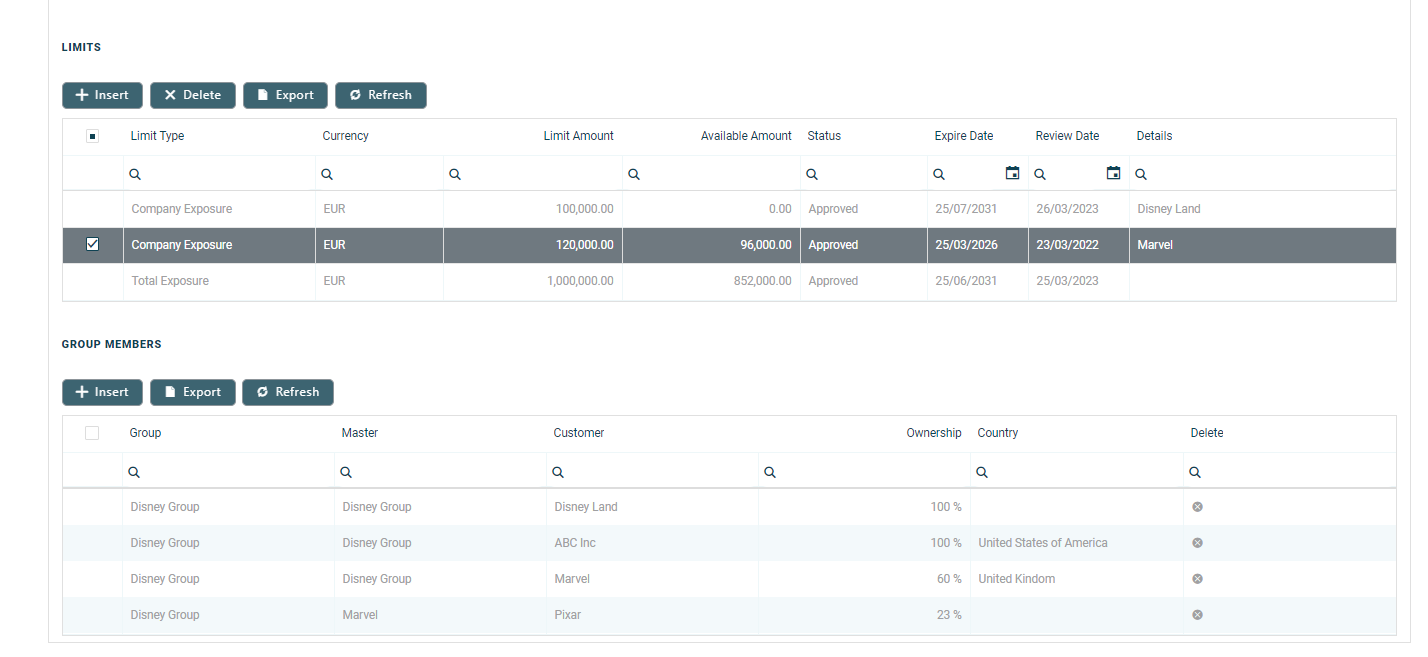Image resolution: width=1428 pixels, height=657 pixels.
Task: Sort group members by Customer column header
Action: pos(579,433)
